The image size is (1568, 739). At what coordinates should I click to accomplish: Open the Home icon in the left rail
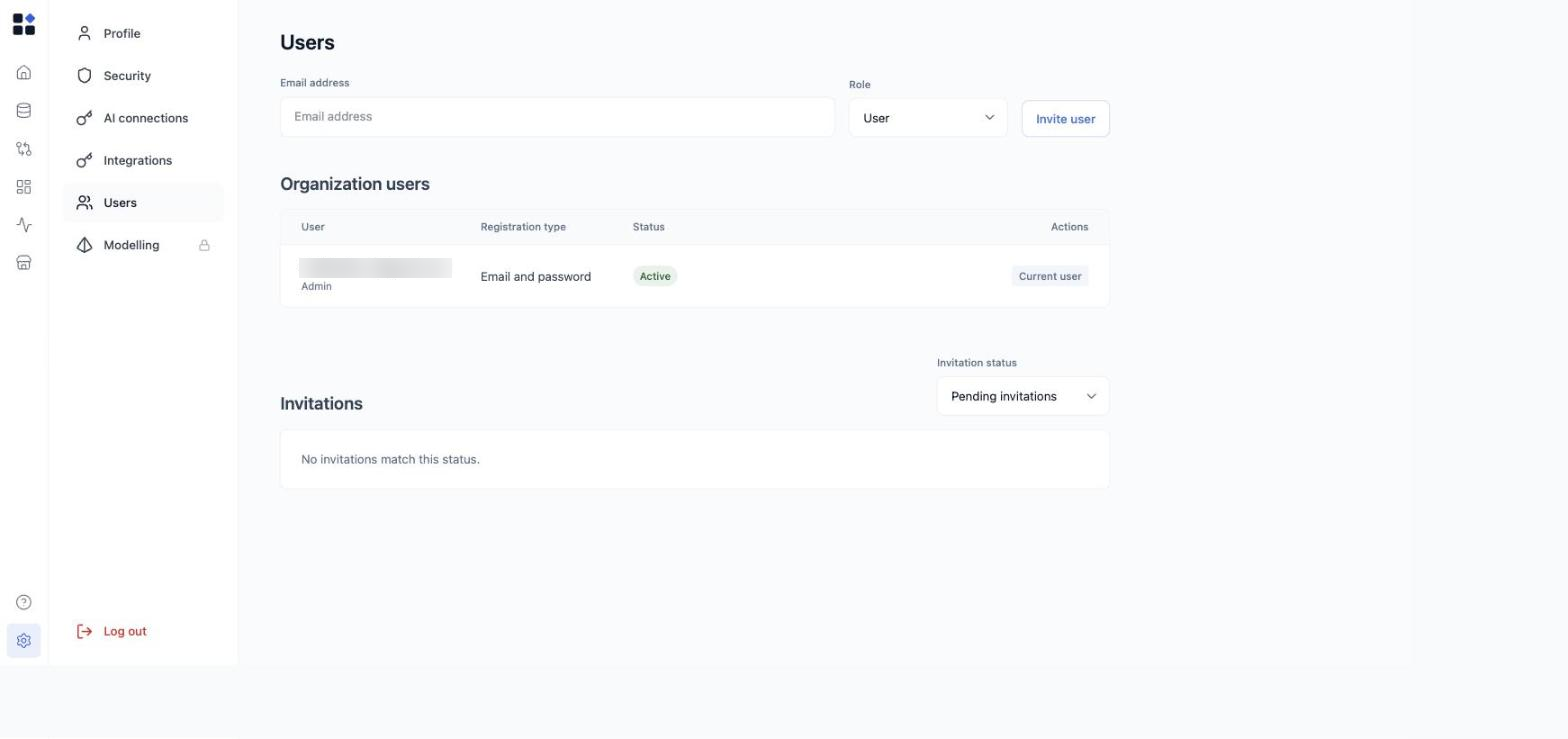pyautogui.click(x=24, y=73)
